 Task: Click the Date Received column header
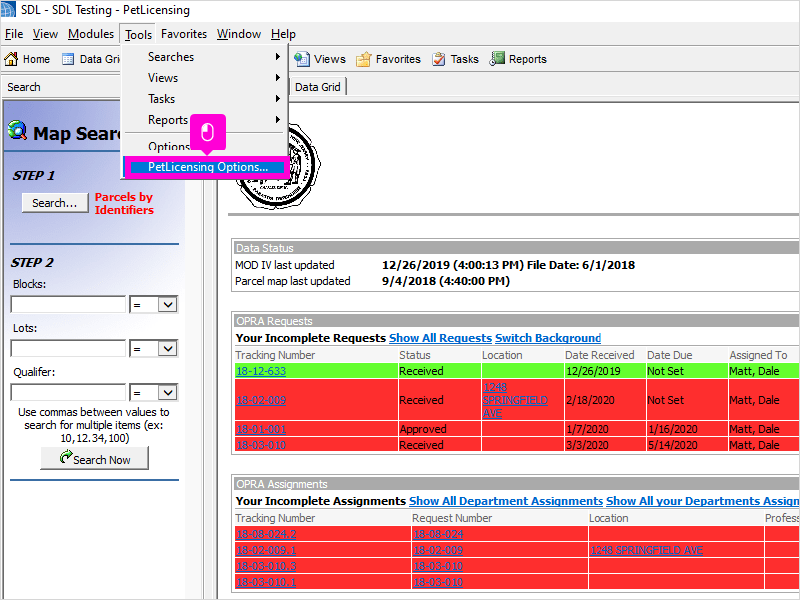pos(599,355)
